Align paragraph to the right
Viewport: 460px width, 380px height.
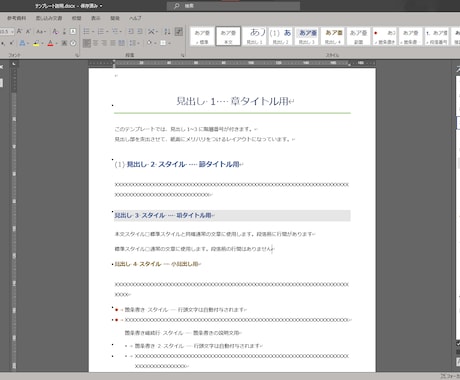pos(104,43)
